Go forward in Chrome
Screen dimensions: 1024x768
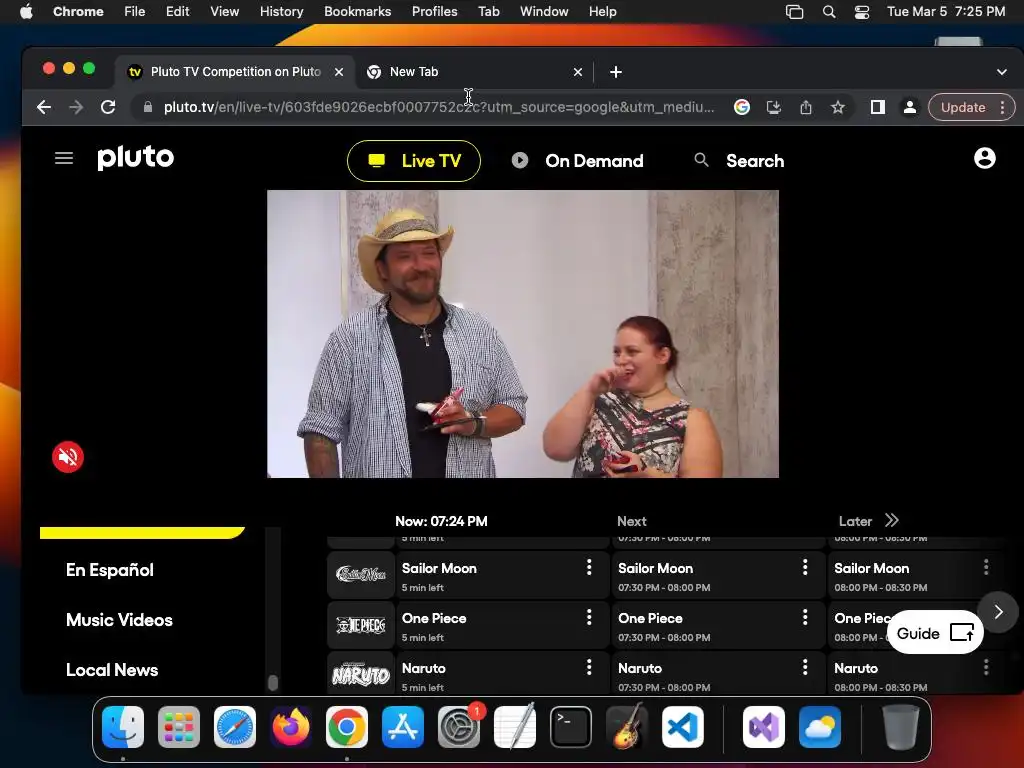click(x=76, y=107)
